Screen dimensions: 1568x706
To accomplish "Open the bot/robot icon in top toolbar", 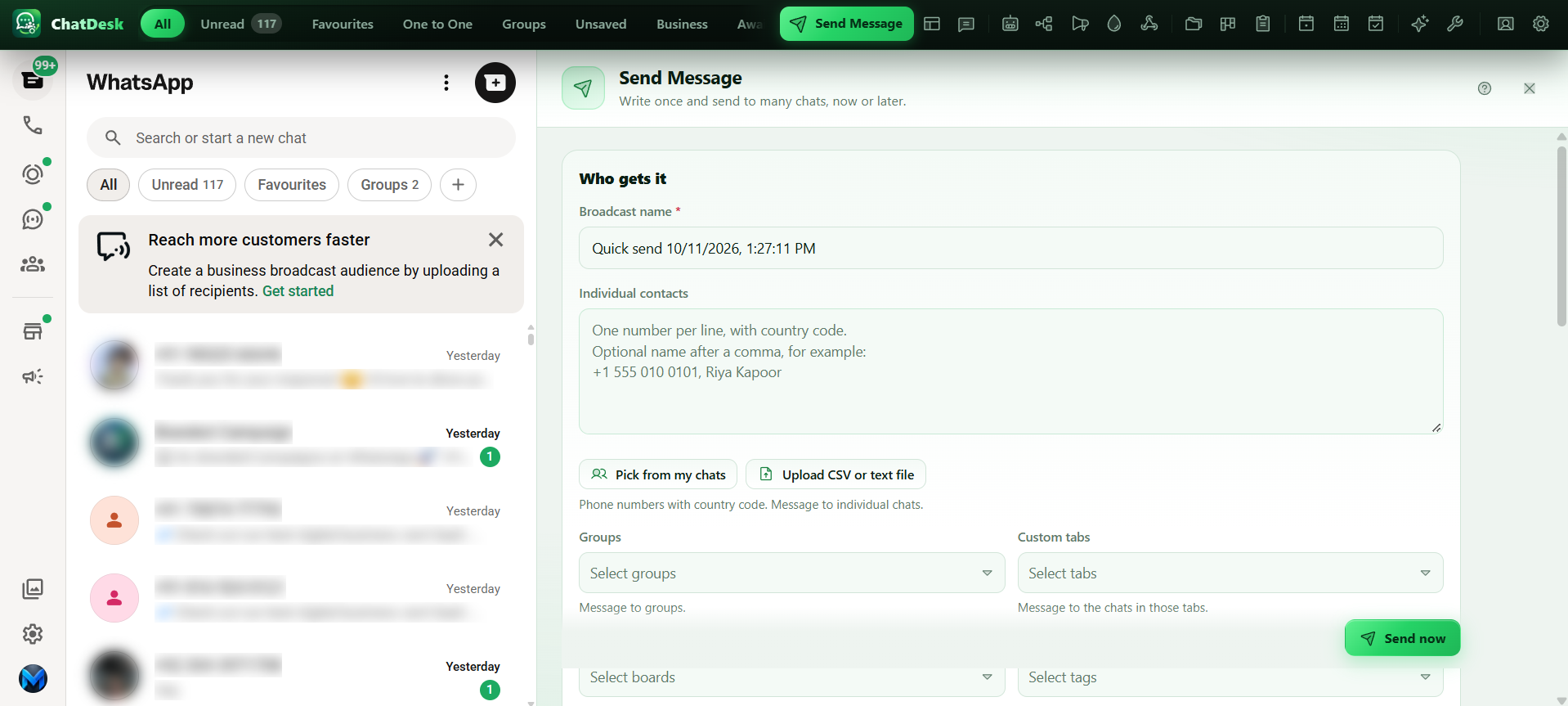I will coord(1010,24).
